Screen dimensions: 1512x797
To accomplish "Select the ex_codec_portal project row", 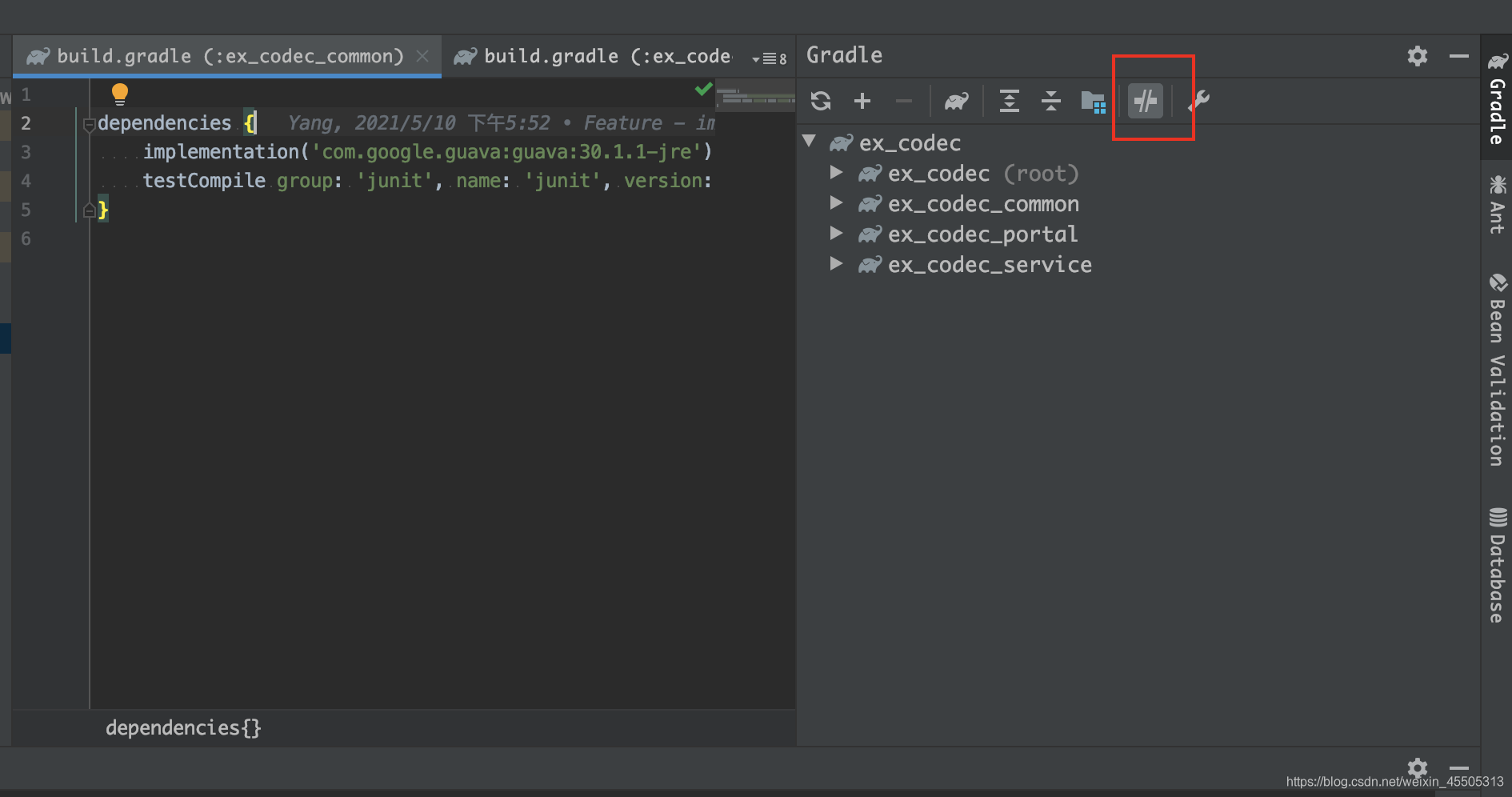I will pos(1138,234).
